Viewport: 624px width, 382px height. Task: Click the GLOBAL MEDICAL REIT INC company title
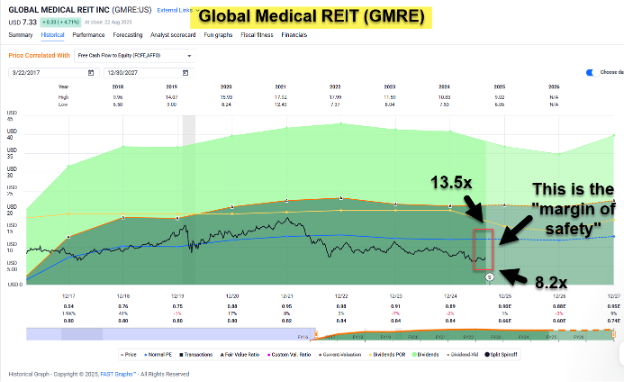[58, 10]
